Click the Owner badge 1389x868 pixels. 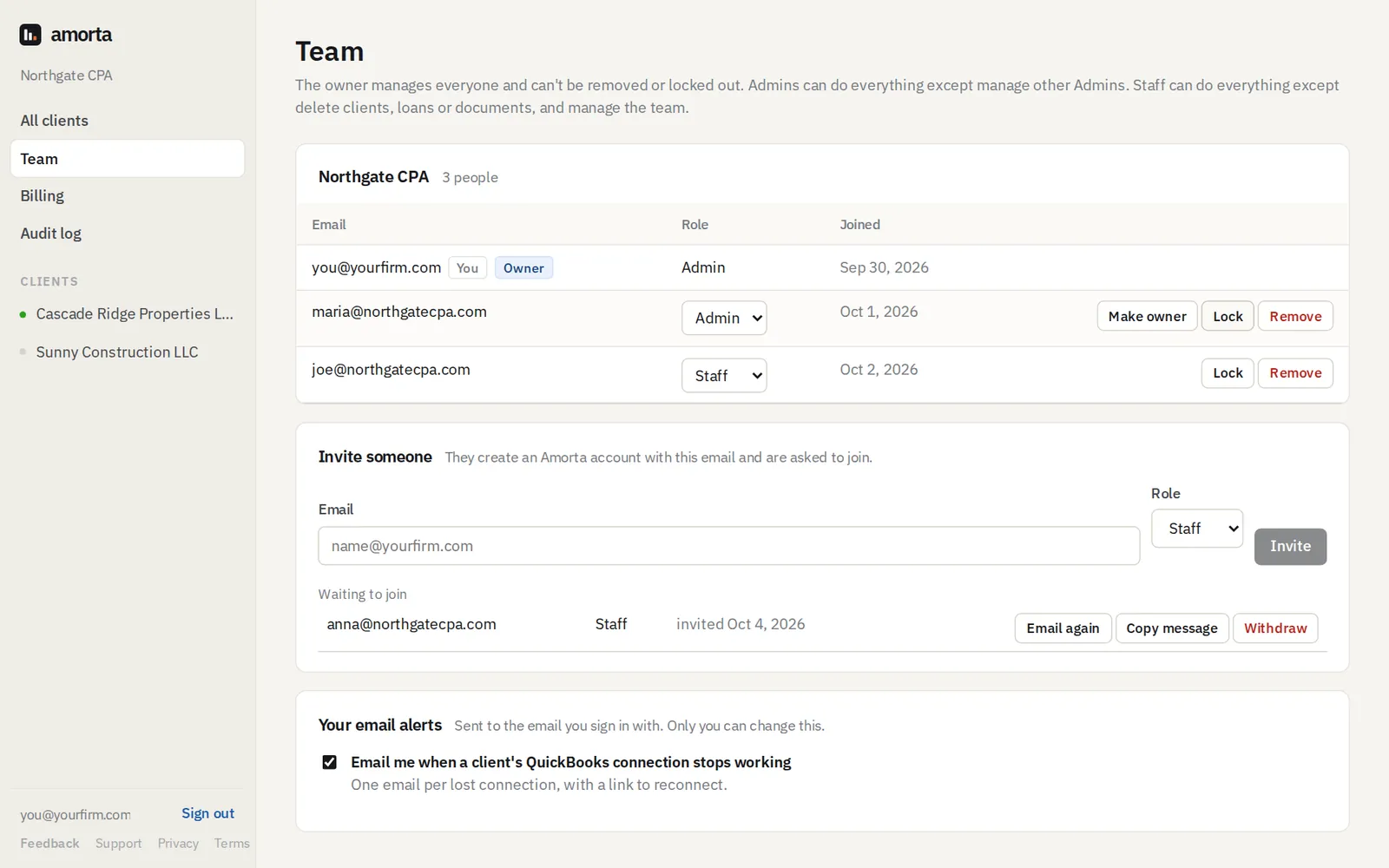pos(523,268)
